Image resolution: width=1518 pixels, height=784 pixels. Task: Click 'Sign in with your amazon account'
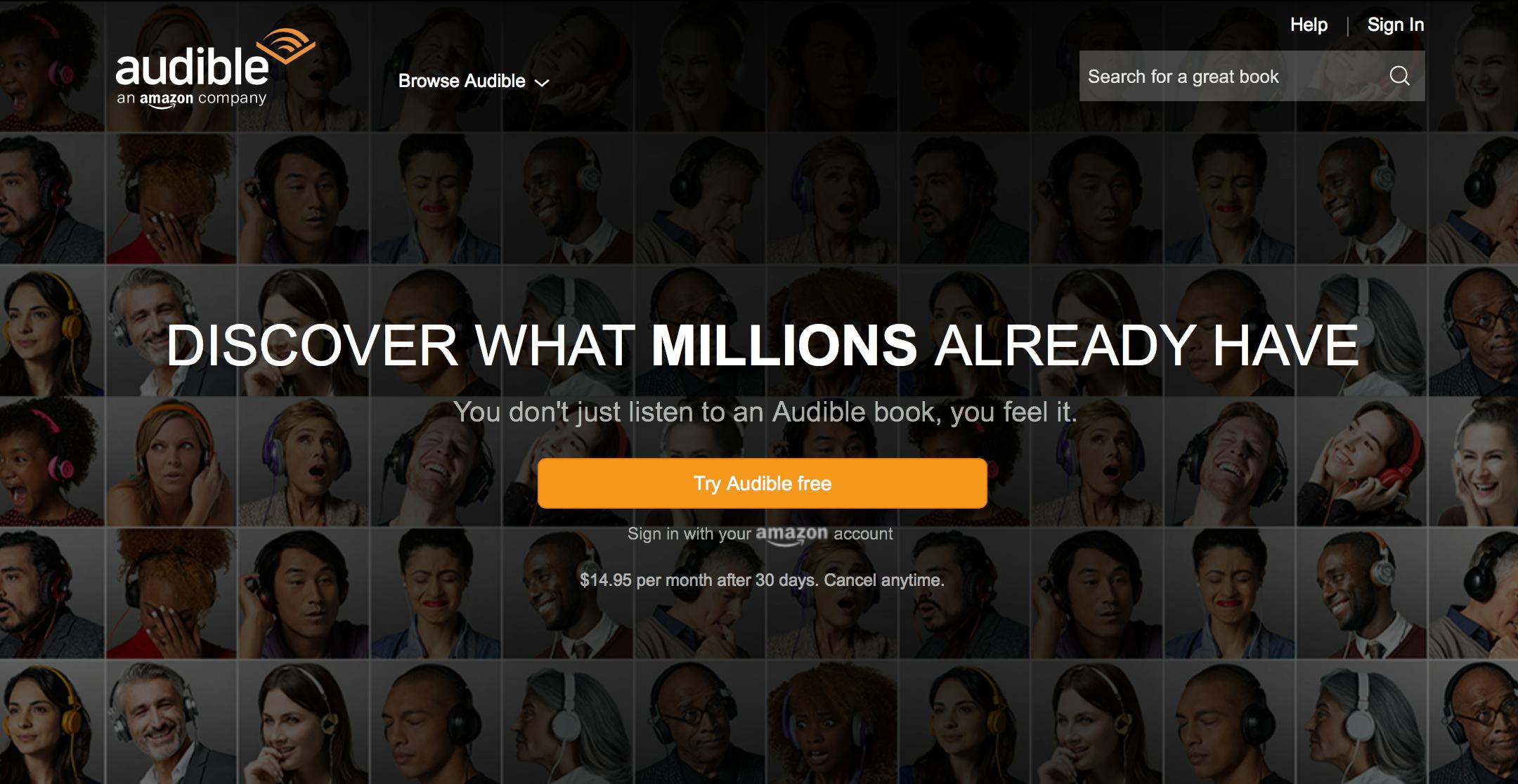pos(760,535)
